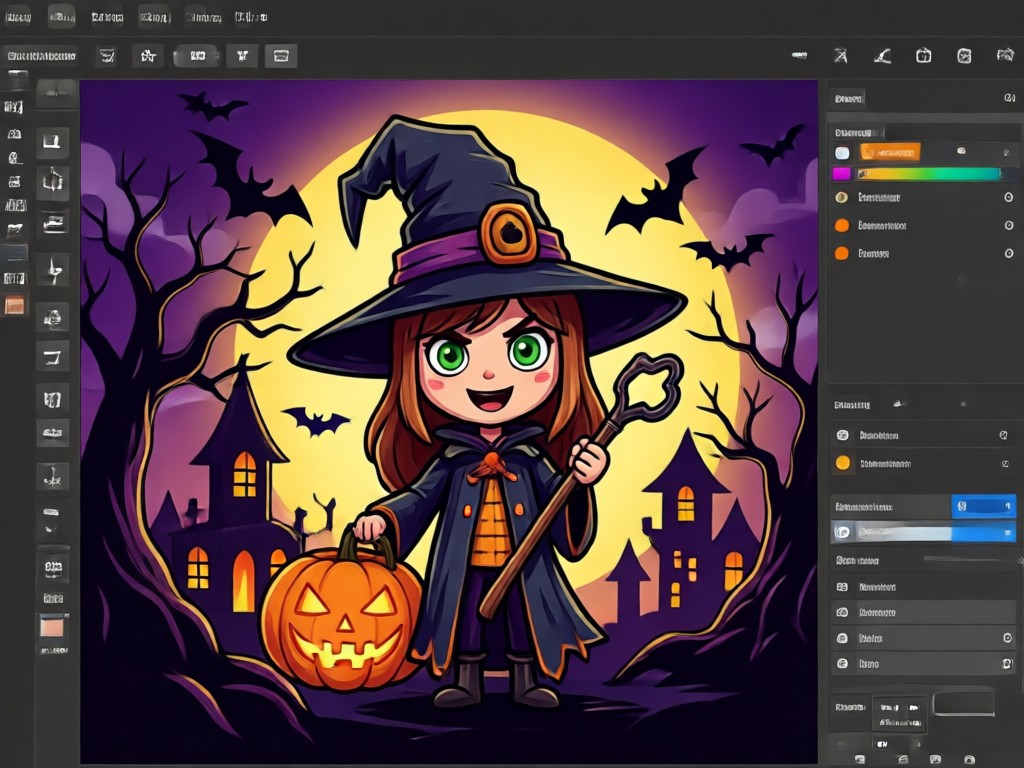Image resolution: width=1024 pixels, height=768 pixels.
Task: Click the last icon of the top-right toolbar
Action: coord(1005,55)
